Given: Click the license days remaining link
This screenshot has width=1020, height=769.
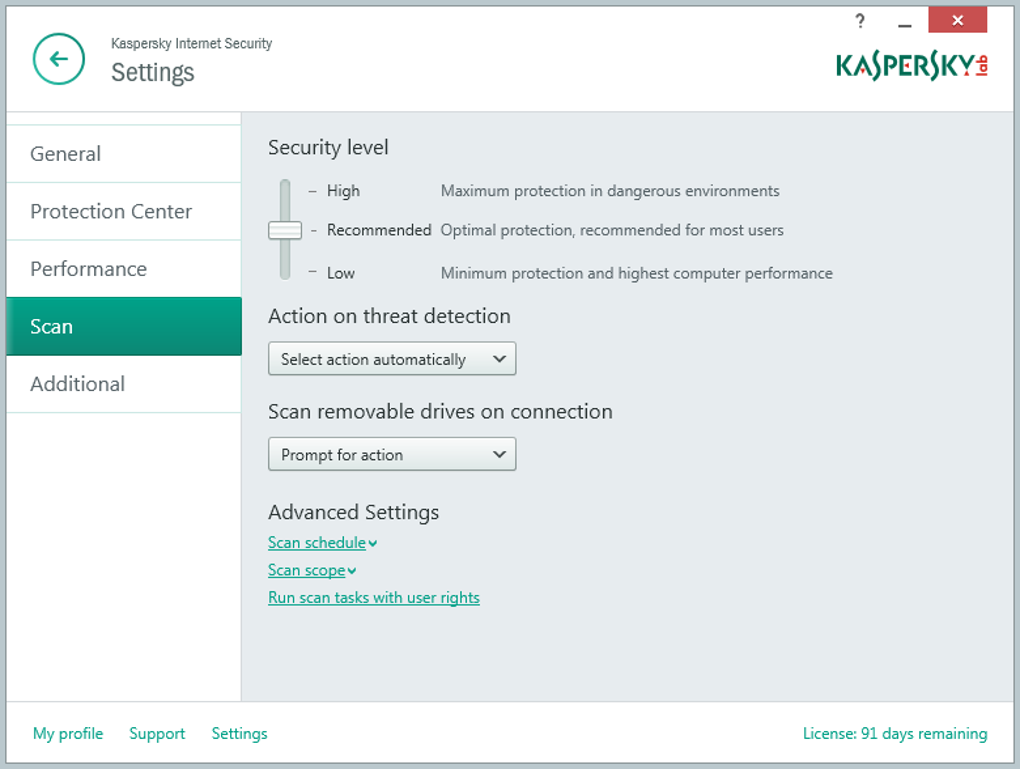Looking at the screenshot, I should [x=895, y=734].
